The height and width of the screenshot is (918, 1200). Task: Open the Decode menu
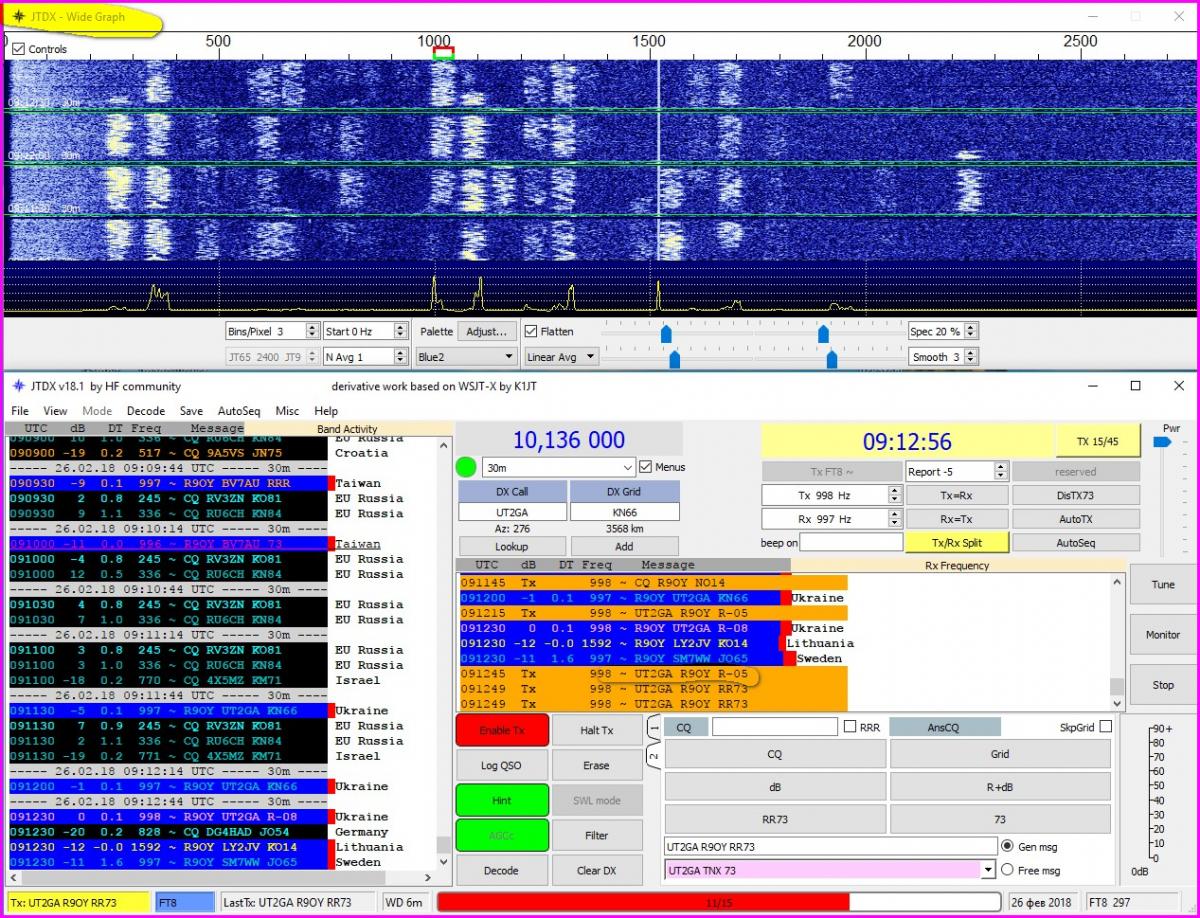point(145,411)
